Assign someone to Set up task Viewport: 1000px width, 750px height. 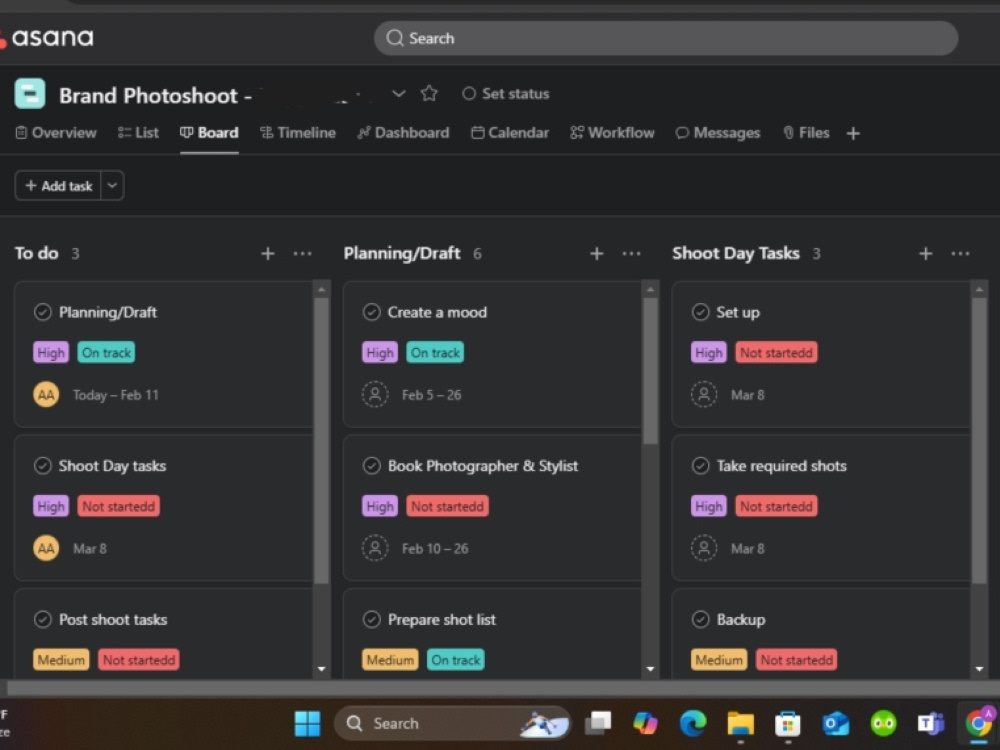coord(704,395)
